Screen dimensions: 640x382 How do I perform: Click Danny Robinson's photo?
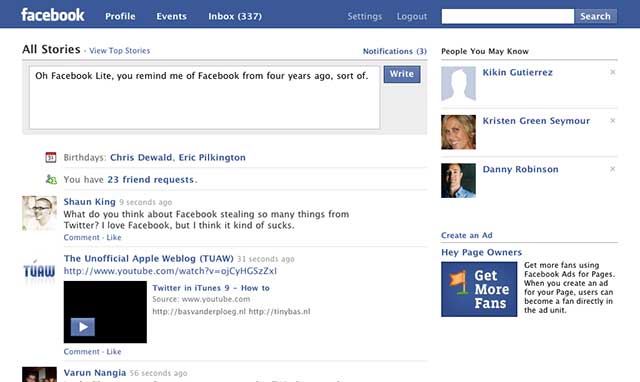click(458, 180)
